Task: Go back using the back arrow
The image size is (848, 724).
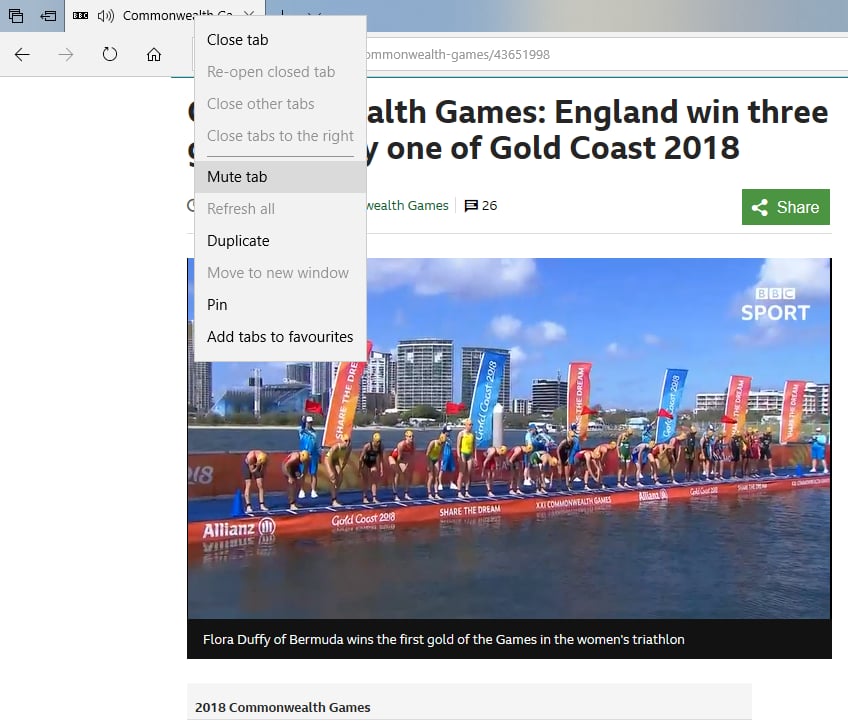Action: tap(22, 54)
